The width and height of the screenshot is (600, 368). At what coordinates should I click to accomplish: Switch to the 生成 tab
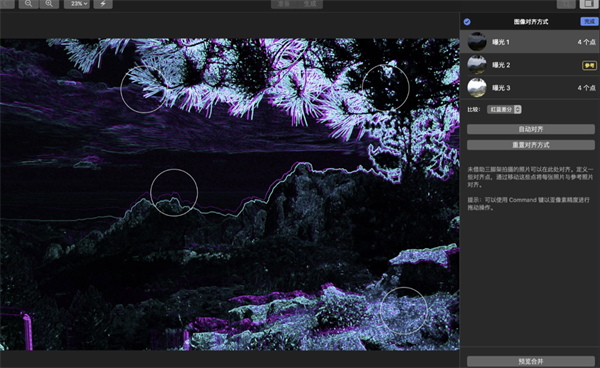point(310,4)
